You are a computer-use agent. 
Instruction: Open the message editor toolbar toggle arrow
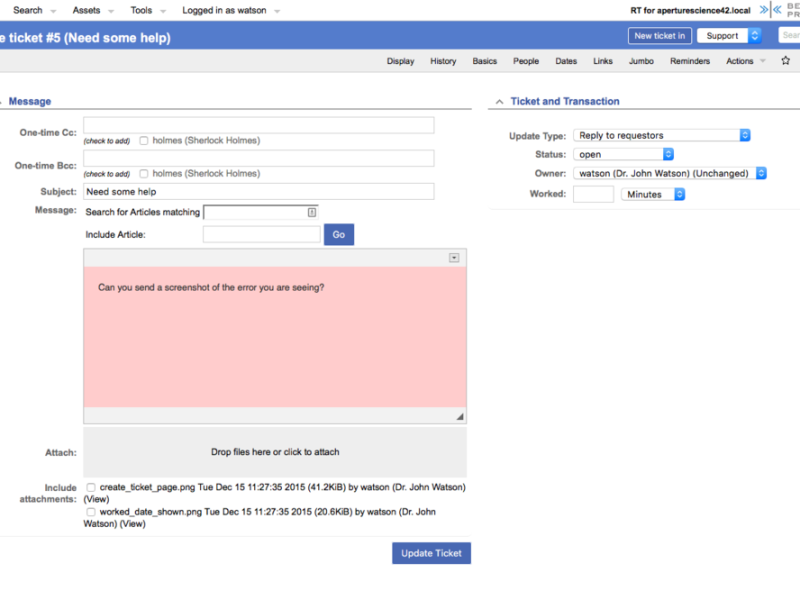tap(454, 258)
